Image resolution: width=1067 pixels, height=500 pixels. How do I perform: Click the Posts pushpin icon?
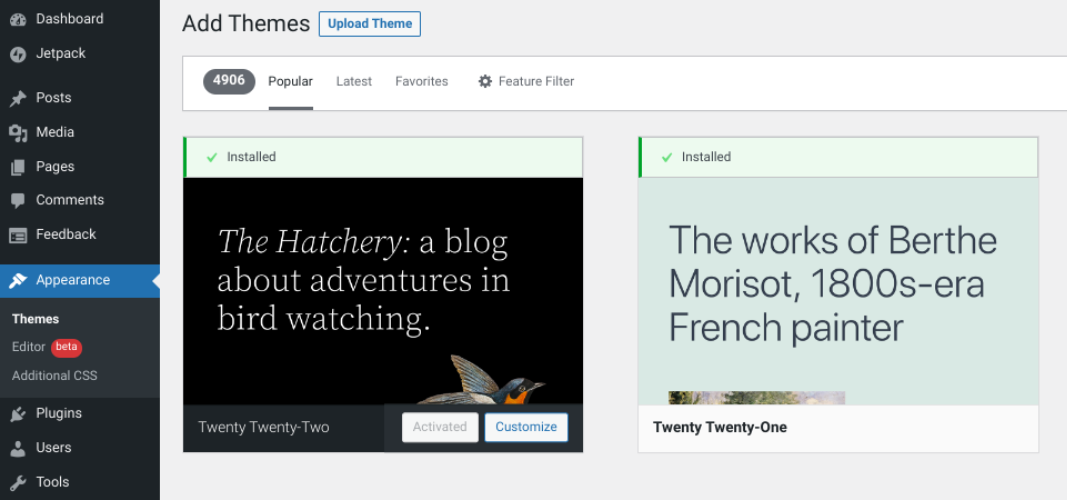pos(18,99)
